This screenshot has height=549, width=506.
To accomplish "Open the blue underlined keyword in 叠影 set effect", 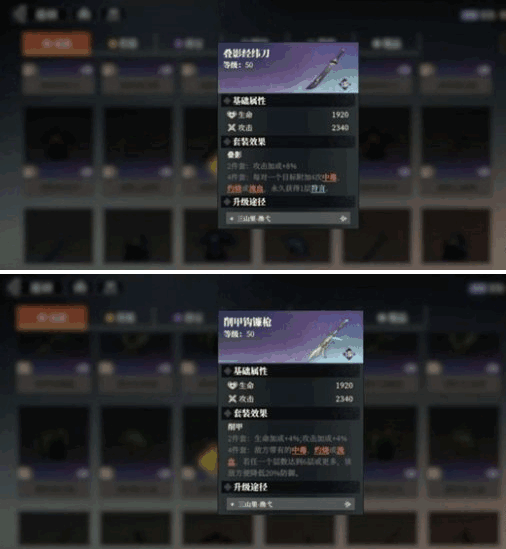I will pyautogui.click(x=318, y=189).
